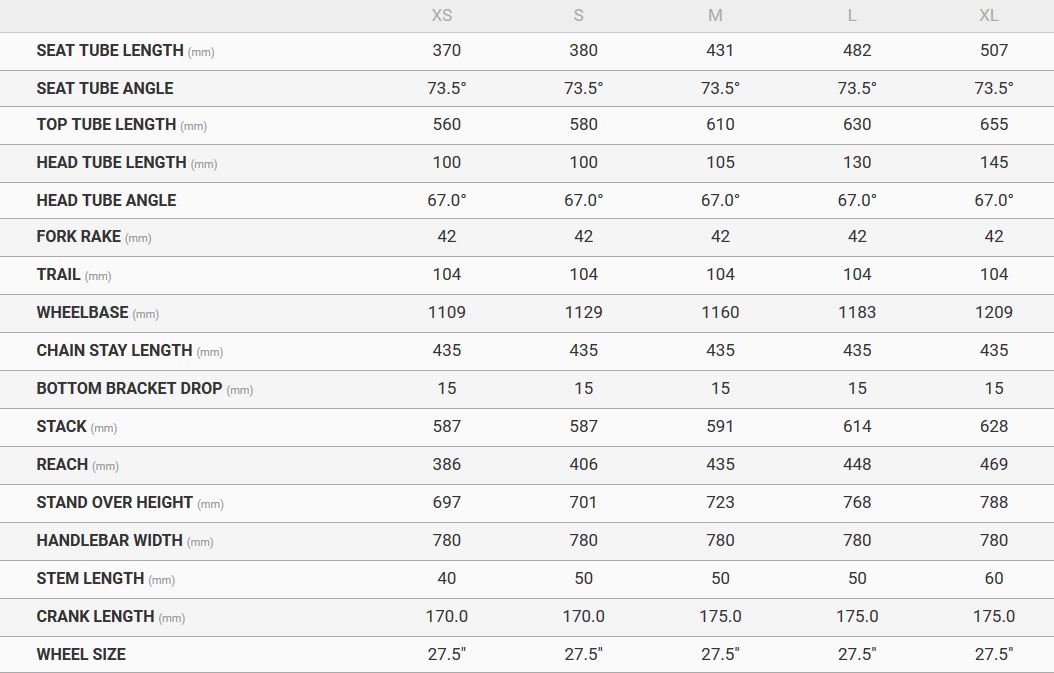1054x673 pixels.
Task: Select the S size column header
Action: 579,15
